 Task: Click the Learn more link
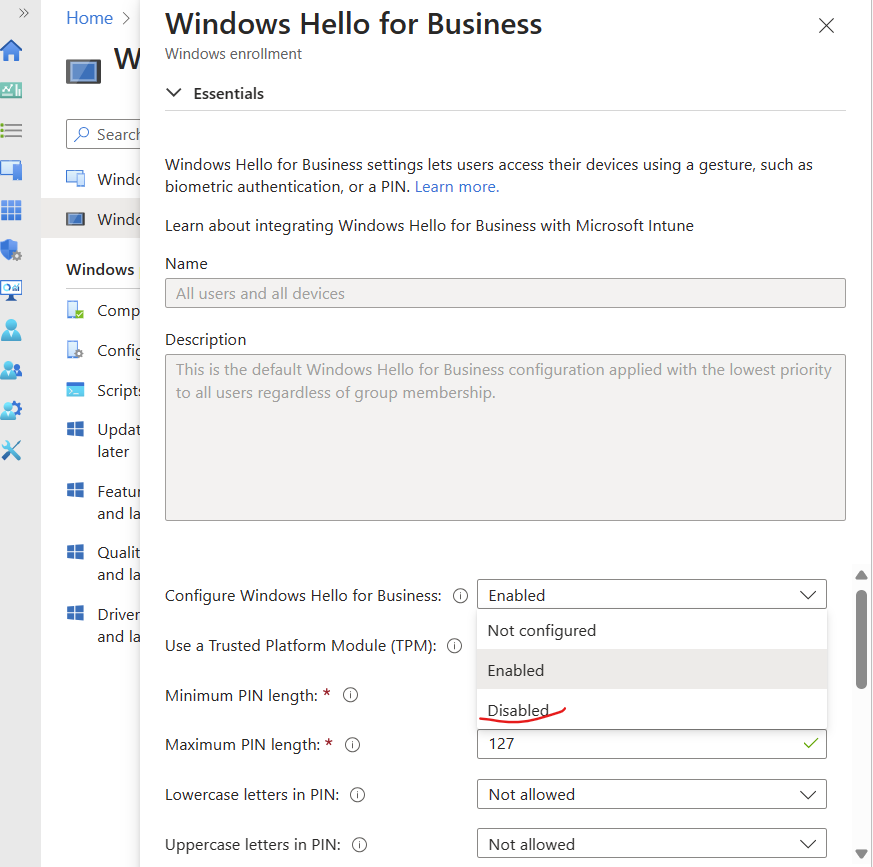pyautogui.click(x=457, y=187)
